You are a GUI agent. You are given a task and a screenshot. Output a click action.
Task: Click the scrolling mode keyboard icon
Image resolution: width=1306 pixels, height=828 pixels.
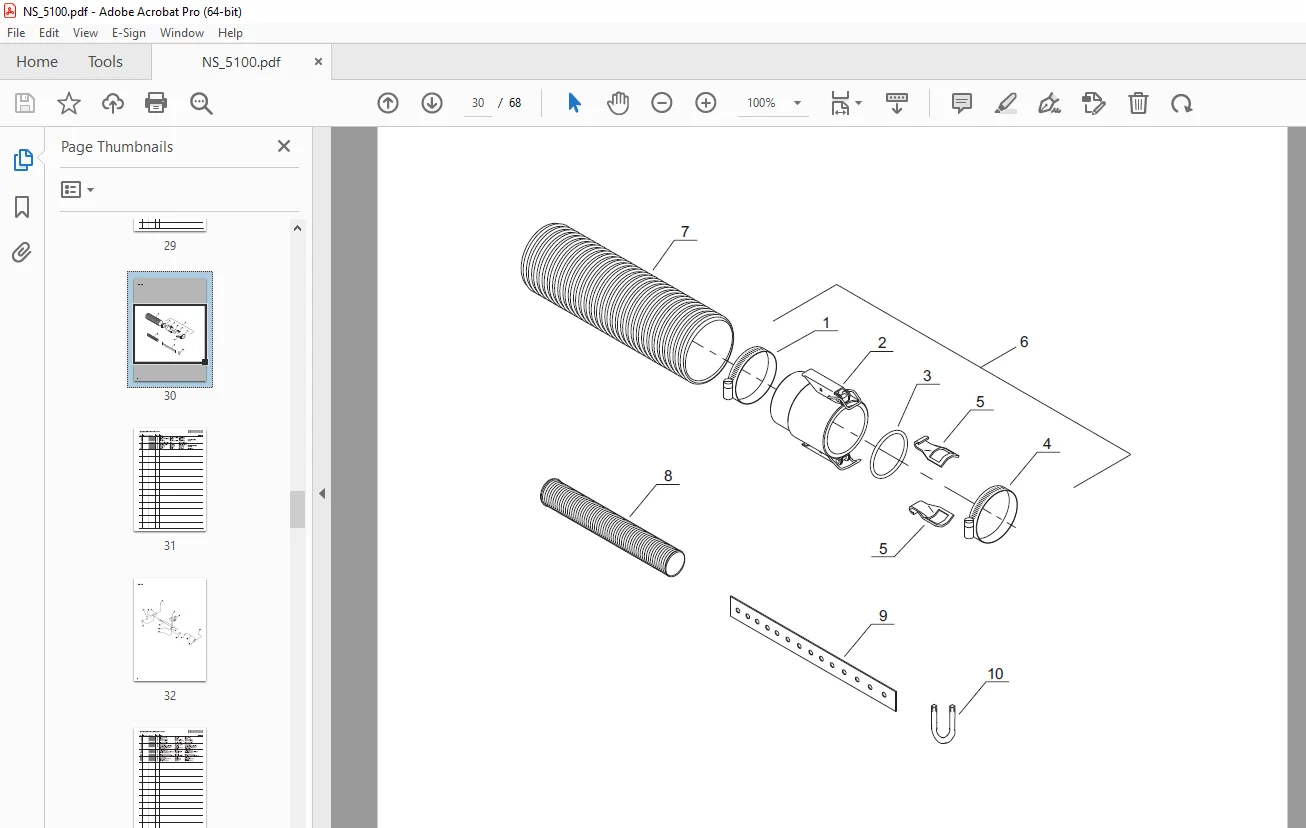pyautogui.click(x=897, y=103)
